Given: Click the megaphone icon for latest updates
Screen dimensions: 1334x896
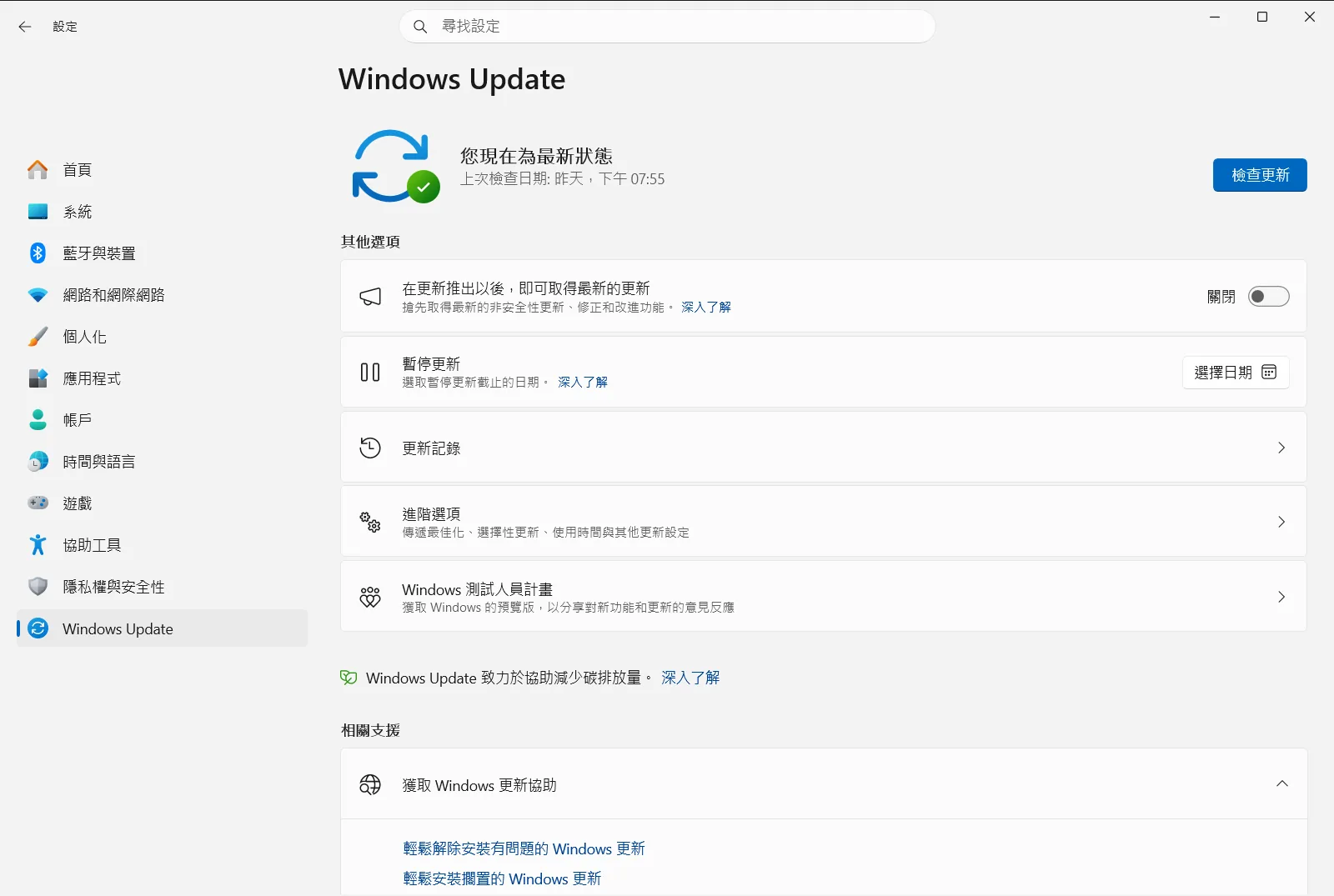Looking at the screenshot, I should click(x=370, y=297).
